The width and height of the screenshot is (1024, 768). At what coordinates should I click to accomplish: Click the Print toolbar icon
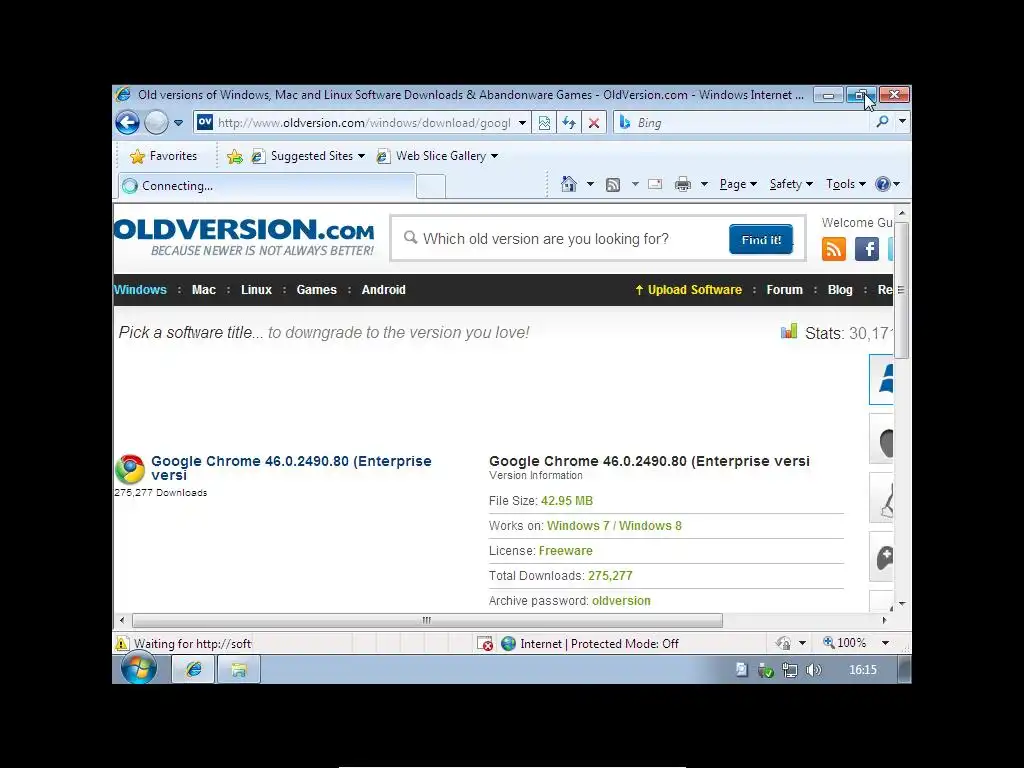coord(682,184)
